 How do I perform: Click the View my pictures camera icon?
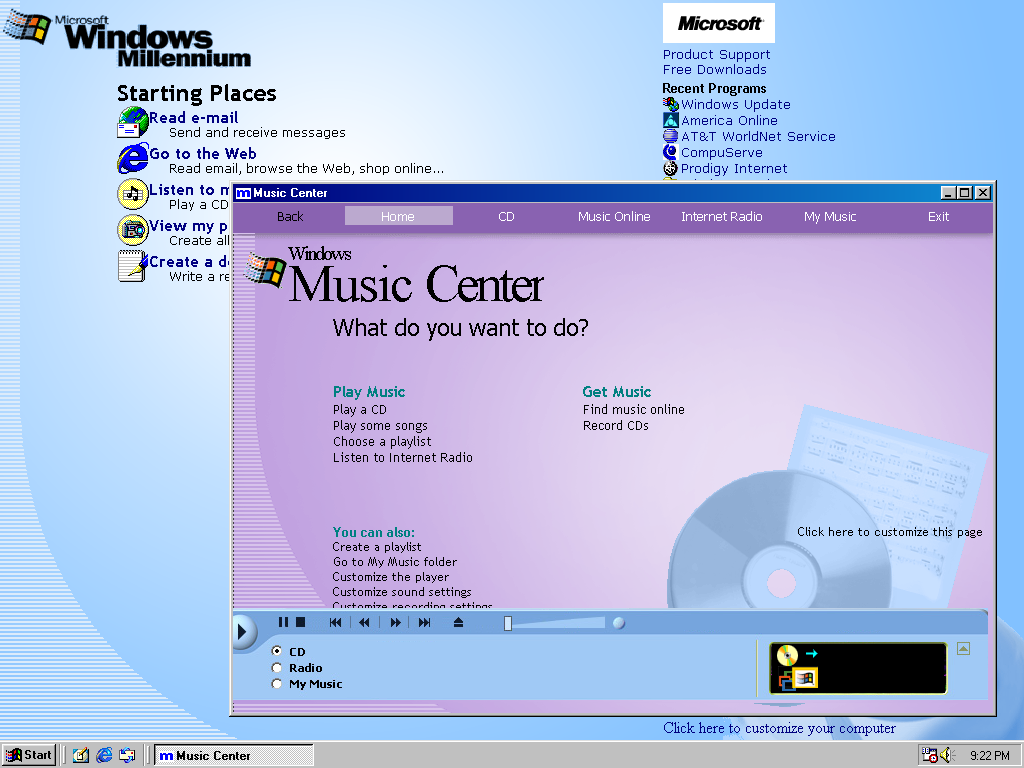click(133, 229)
